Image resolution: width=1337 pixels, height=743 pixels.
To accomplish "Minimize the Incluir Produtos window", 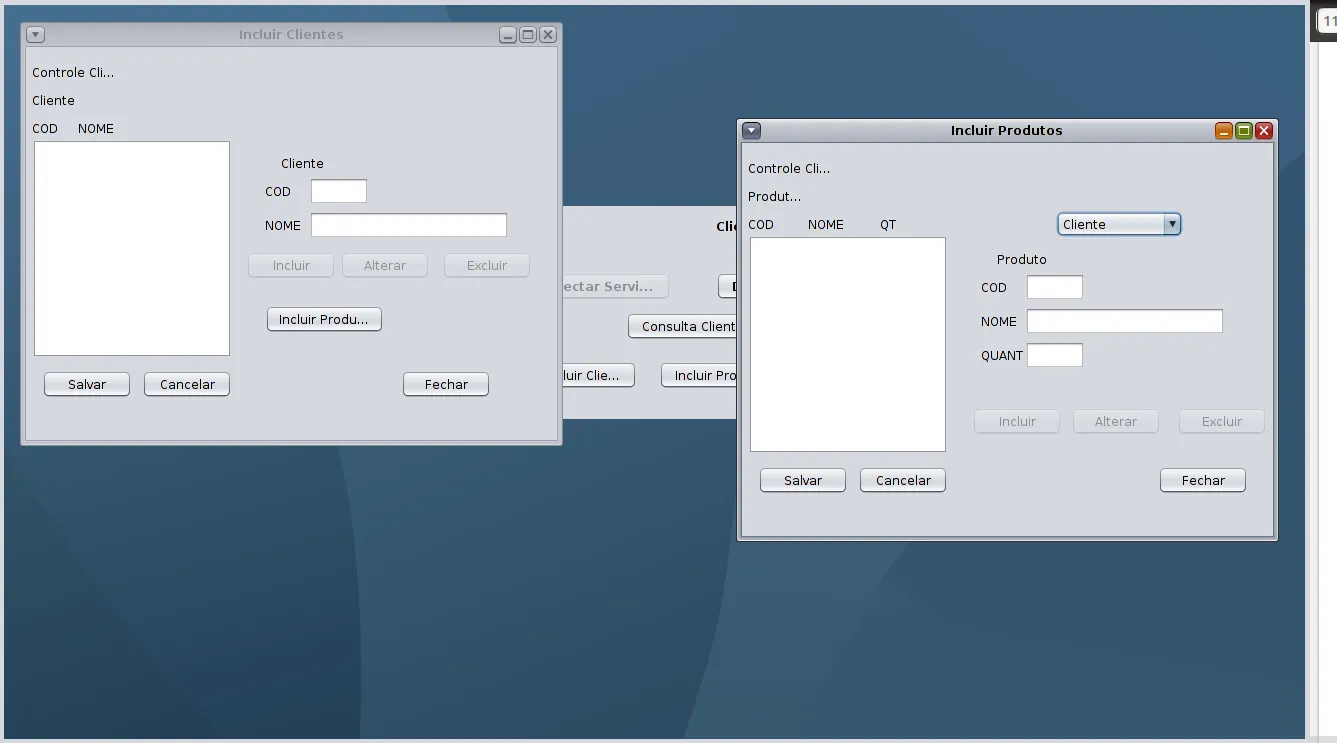I will 1224,130.
